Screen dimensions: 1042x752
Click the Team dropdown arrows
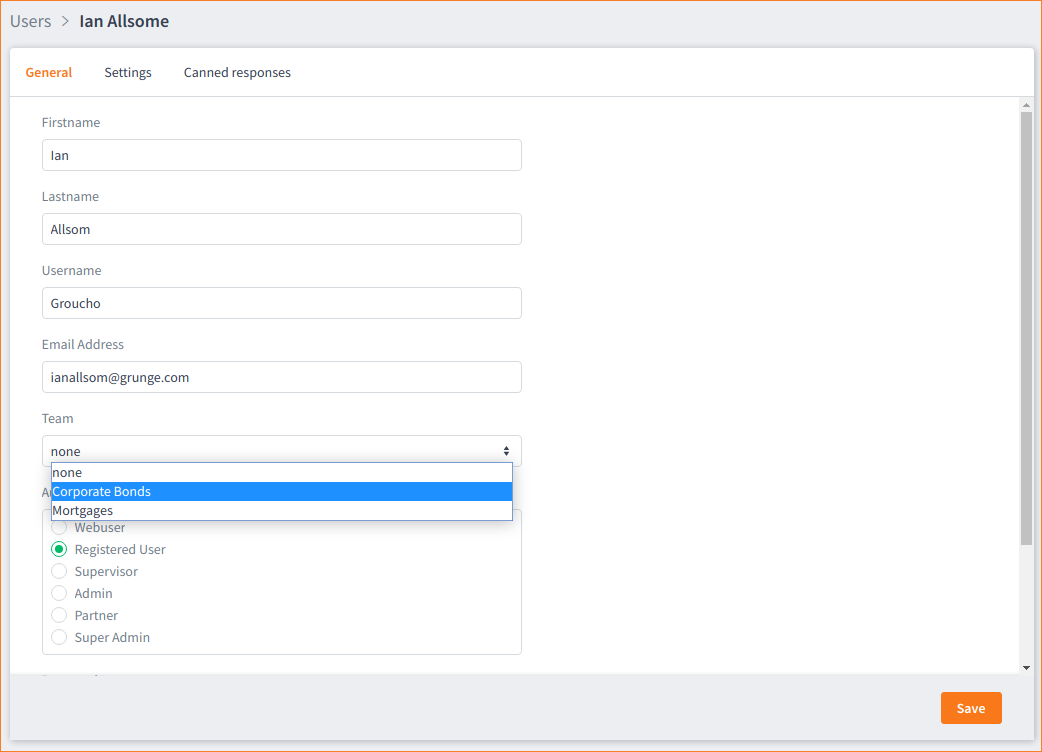pos(507,451)
